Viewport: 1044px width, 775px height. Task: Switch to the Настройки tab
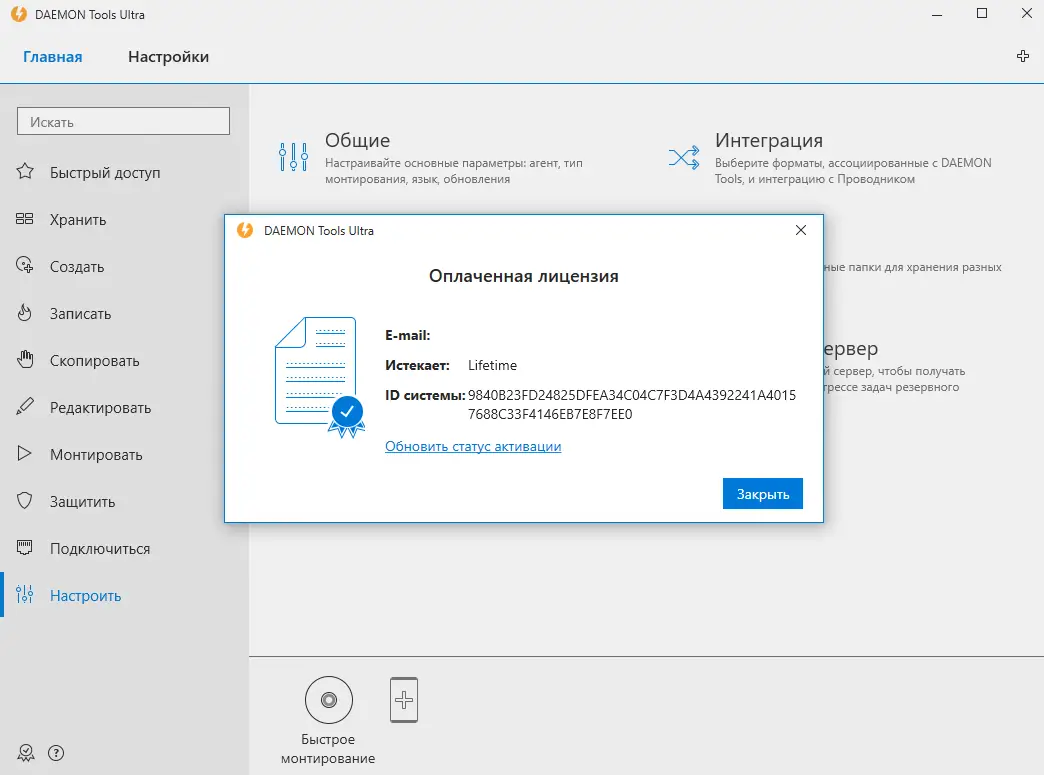point(168,57)
